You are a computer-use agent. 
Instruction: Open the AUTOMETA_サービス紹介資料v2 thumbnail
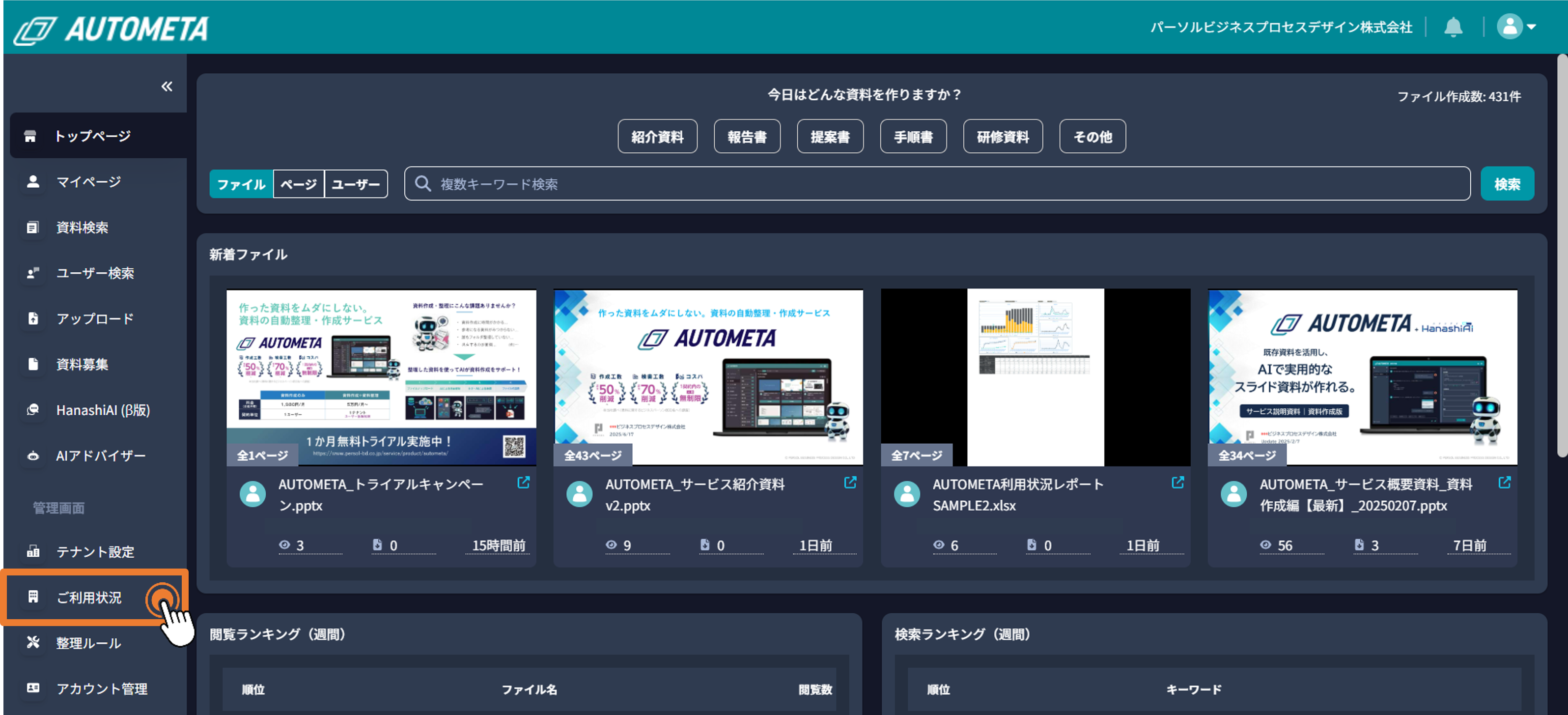(x=708, y=377)
